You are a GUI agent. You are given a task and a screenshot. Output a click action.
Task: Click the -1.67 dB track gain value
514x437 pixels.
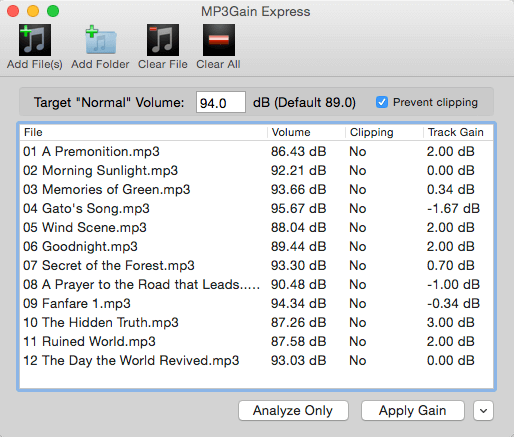[453, 209]
